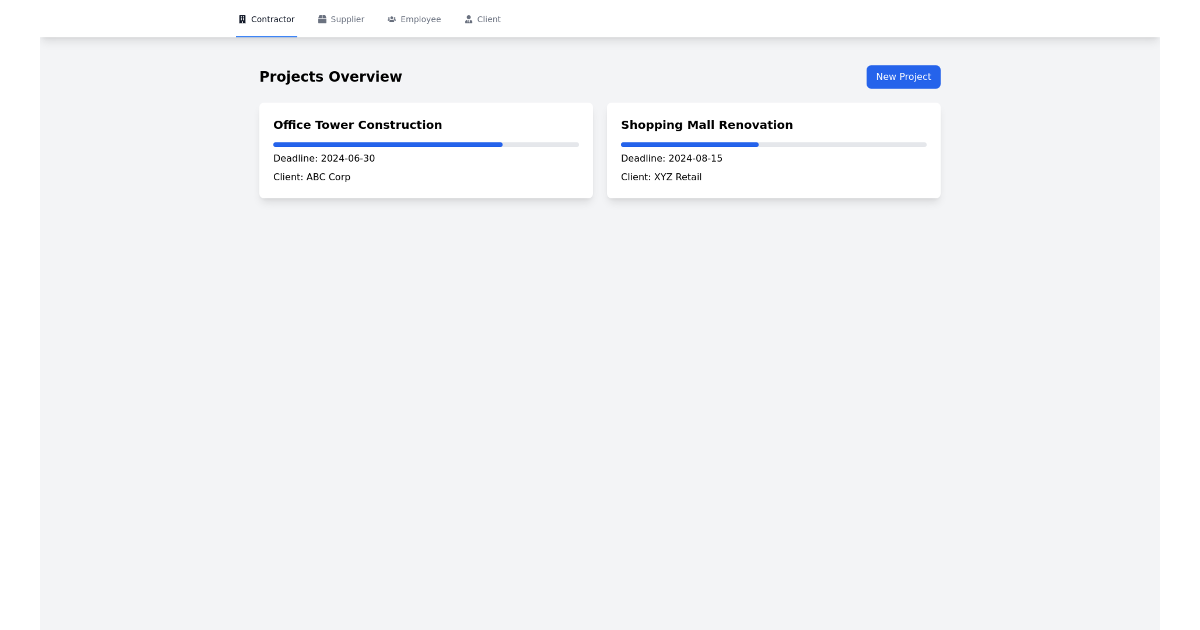Switch to the Supplier tab
The image size is (1200, 630).
tap(342, 18)
